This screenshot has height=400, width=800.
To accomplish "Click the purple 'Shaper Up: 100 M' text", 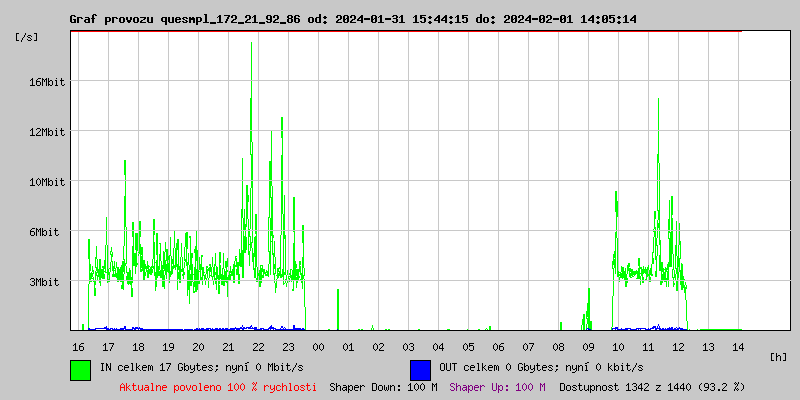I will 497,387.
